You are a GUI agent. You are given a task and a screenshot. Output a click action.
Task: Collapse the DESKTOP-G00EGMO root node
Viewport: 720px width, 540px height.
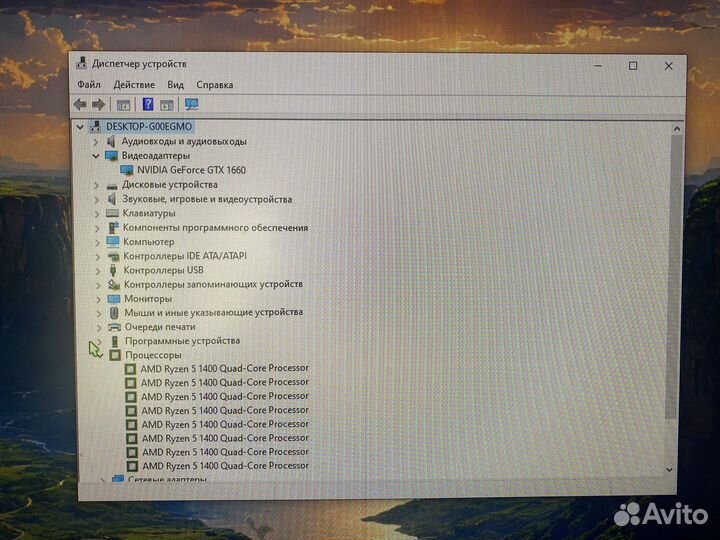[x=80, y=127]
